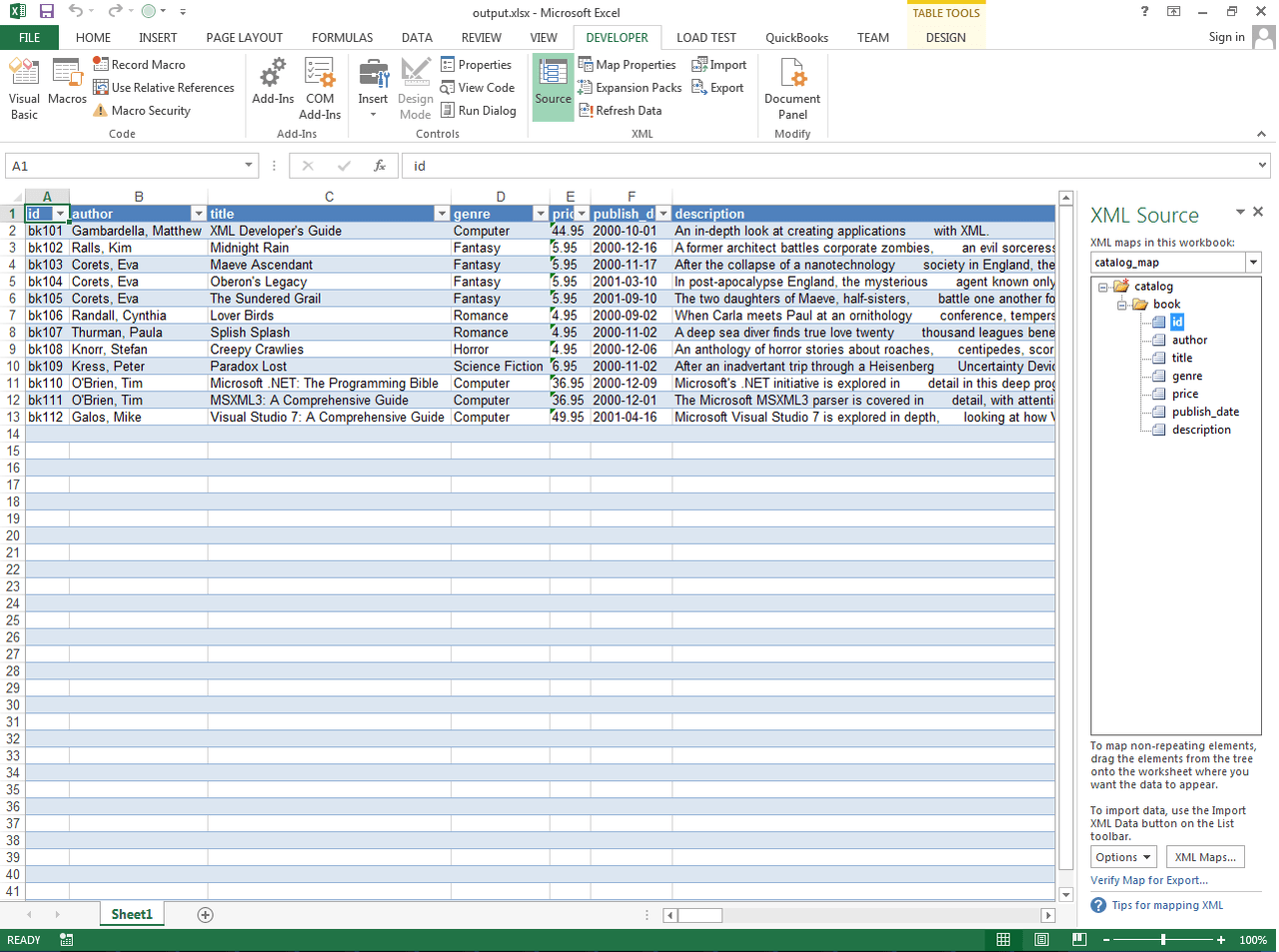This screenshot has height=952, width=1279.
Task: Collapse the ribbon with the chevron
Action: pyautogui.click(x=1261, y=134)
